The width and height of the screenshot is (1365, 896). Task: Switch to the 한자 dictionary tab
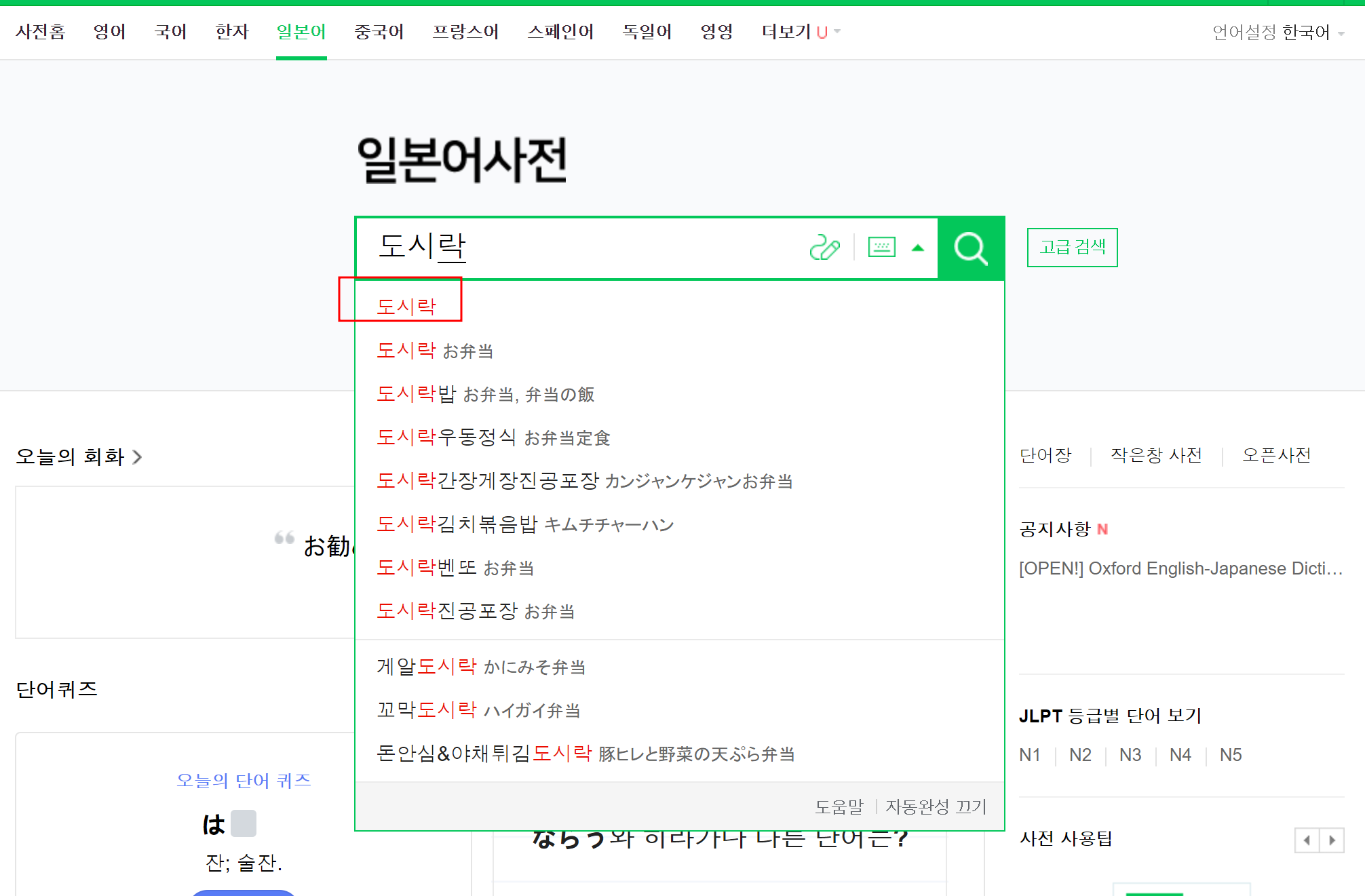click(232, 31)
